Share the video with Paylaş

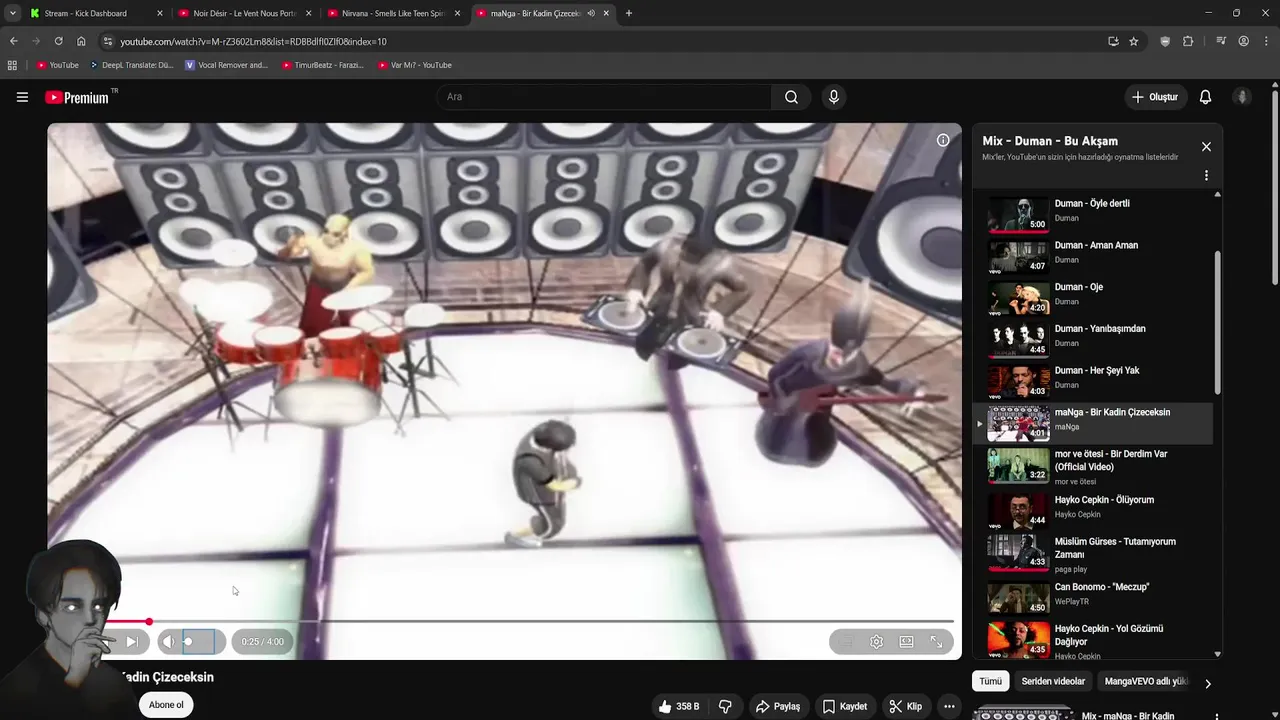[778, 706]
